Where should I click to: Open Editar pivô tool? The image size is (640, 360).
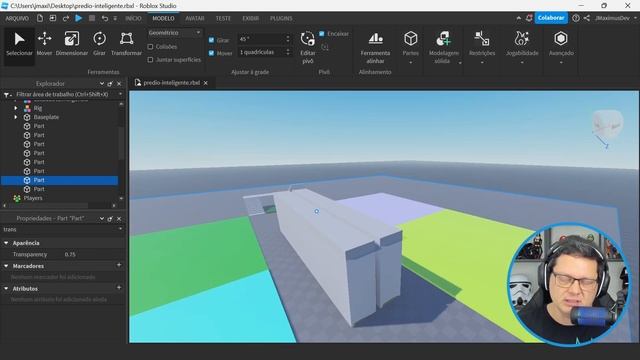click(x=308, y=47)
